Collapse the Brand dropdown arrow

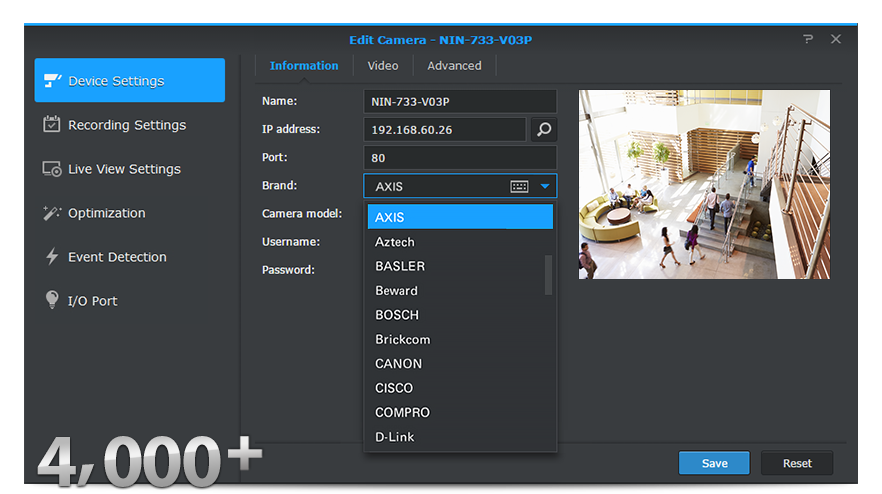coord(544,186)
